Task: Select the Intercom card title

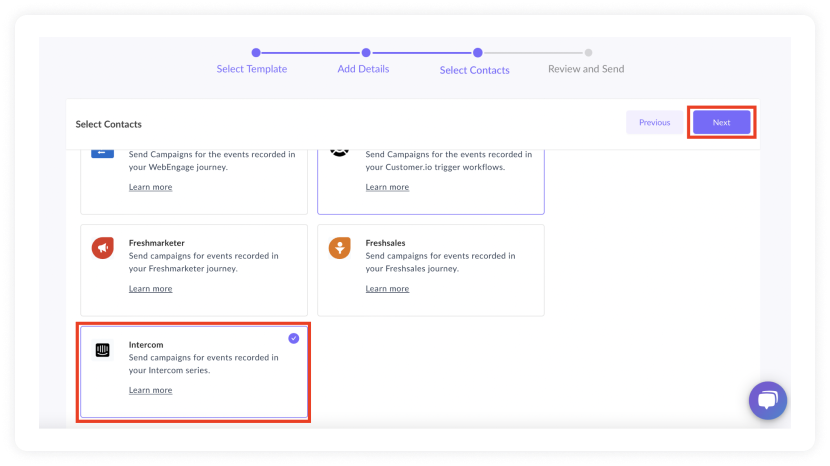Action: [146, 345]
